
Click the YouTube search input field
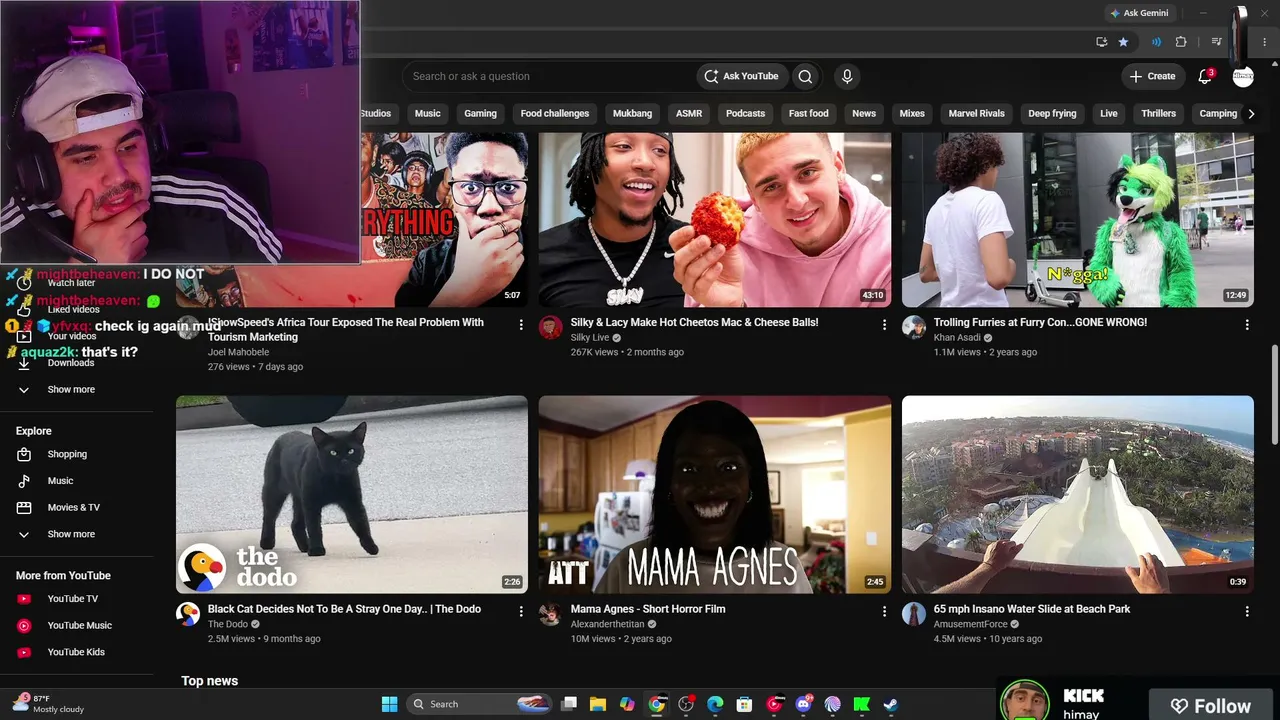(548, 76)
